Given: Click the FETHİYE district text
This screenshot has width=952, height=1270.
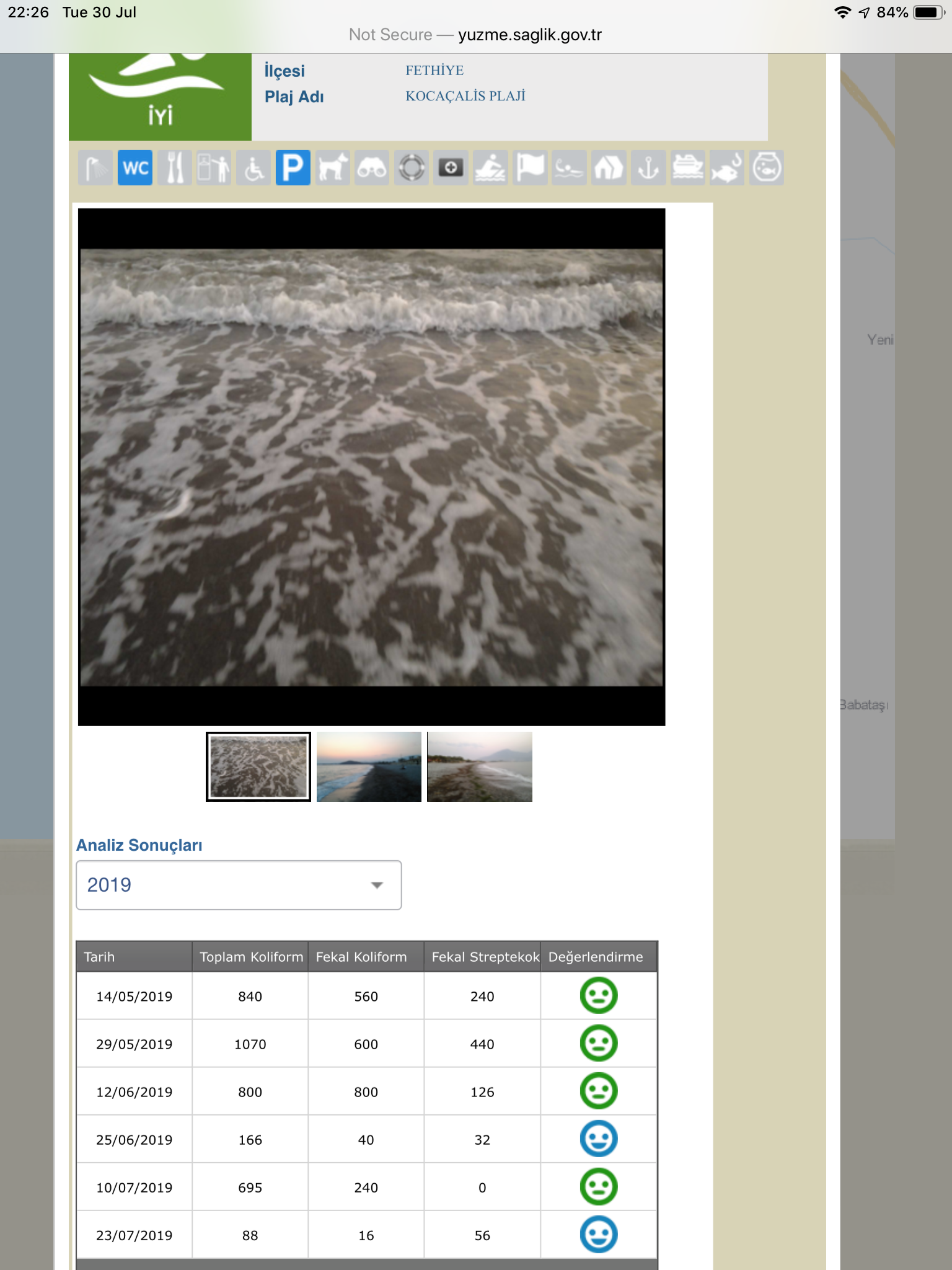Looking at the screenshot, I should 434,70.
